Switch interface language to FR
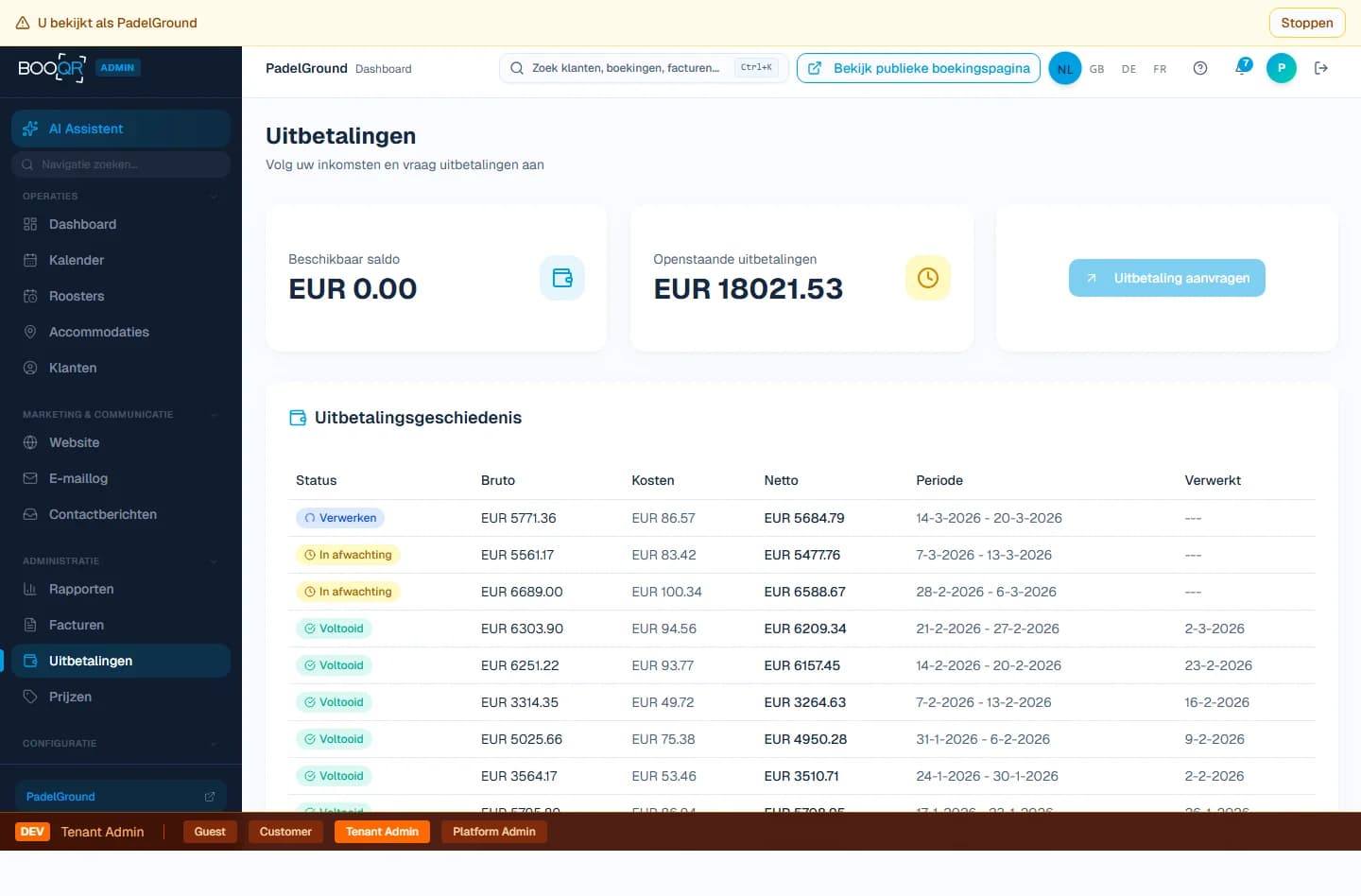Viewport: 1361px width, 896px height. 1160,68
